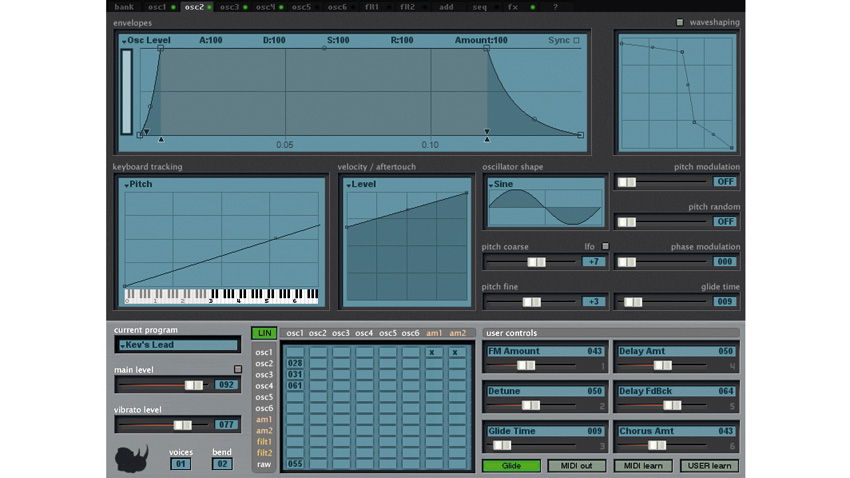Switch to the osc3 tab
The height and width of the screenshot is (478, 850).
pyautogui.click(x=229, y=7)
